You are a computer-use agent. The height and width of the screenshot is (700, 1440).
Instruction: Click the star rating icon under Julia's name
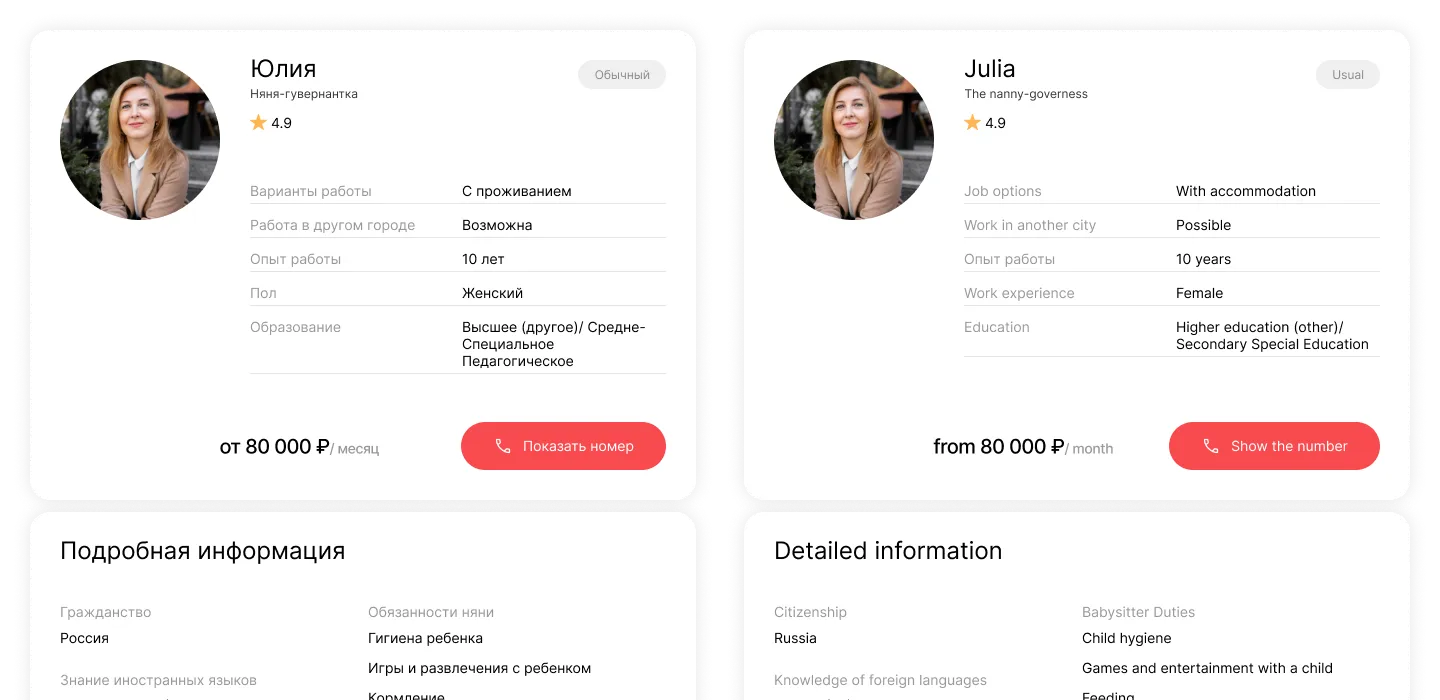[x=972, y=122]
